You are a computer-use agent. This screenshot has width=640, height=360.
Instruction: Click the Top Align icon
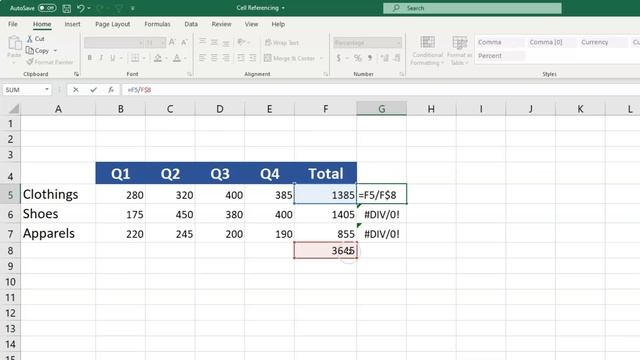(202, 42)
